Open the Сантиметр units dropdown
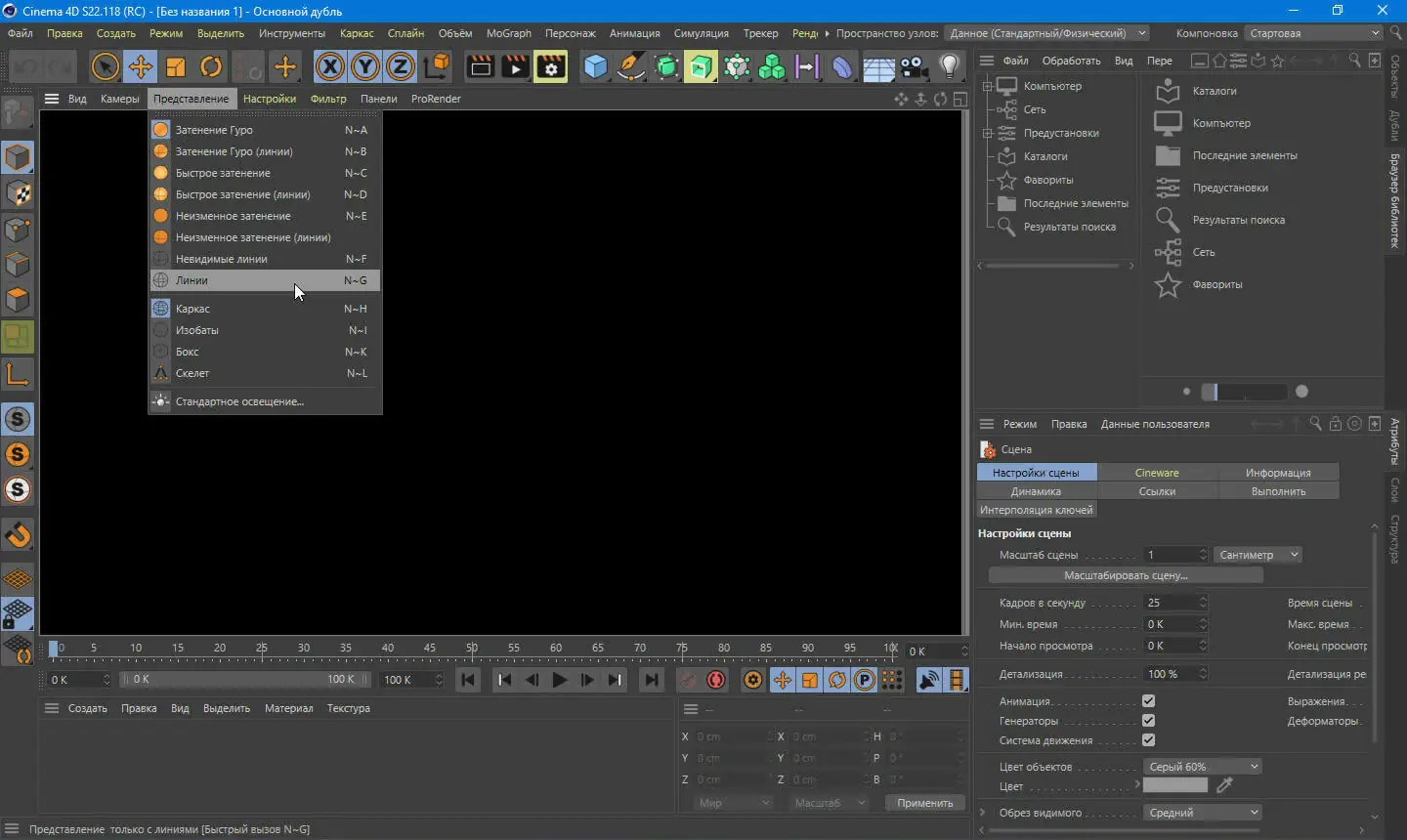The width and height of the screenshot is (1407, 840). (x=1258, y=555)
